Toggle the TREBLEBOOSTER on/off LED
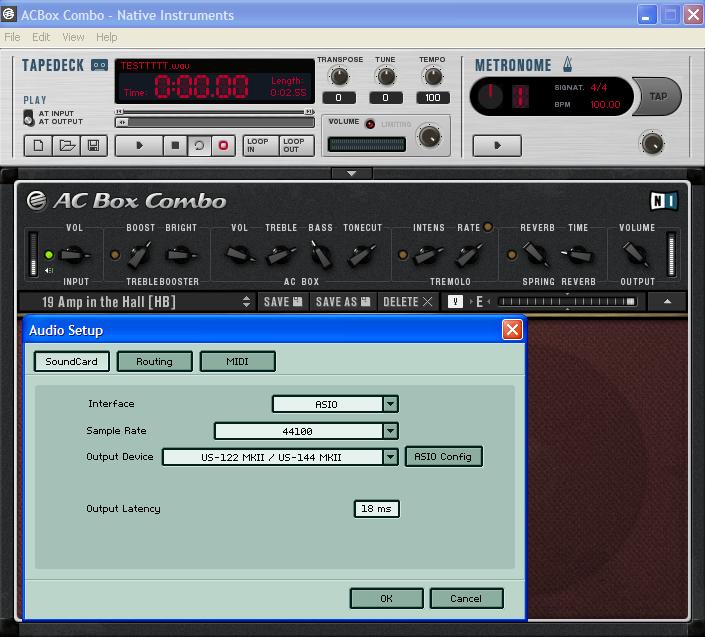This screenshot has height=637, width=705. pyautogui.click(x=115, y=255)
